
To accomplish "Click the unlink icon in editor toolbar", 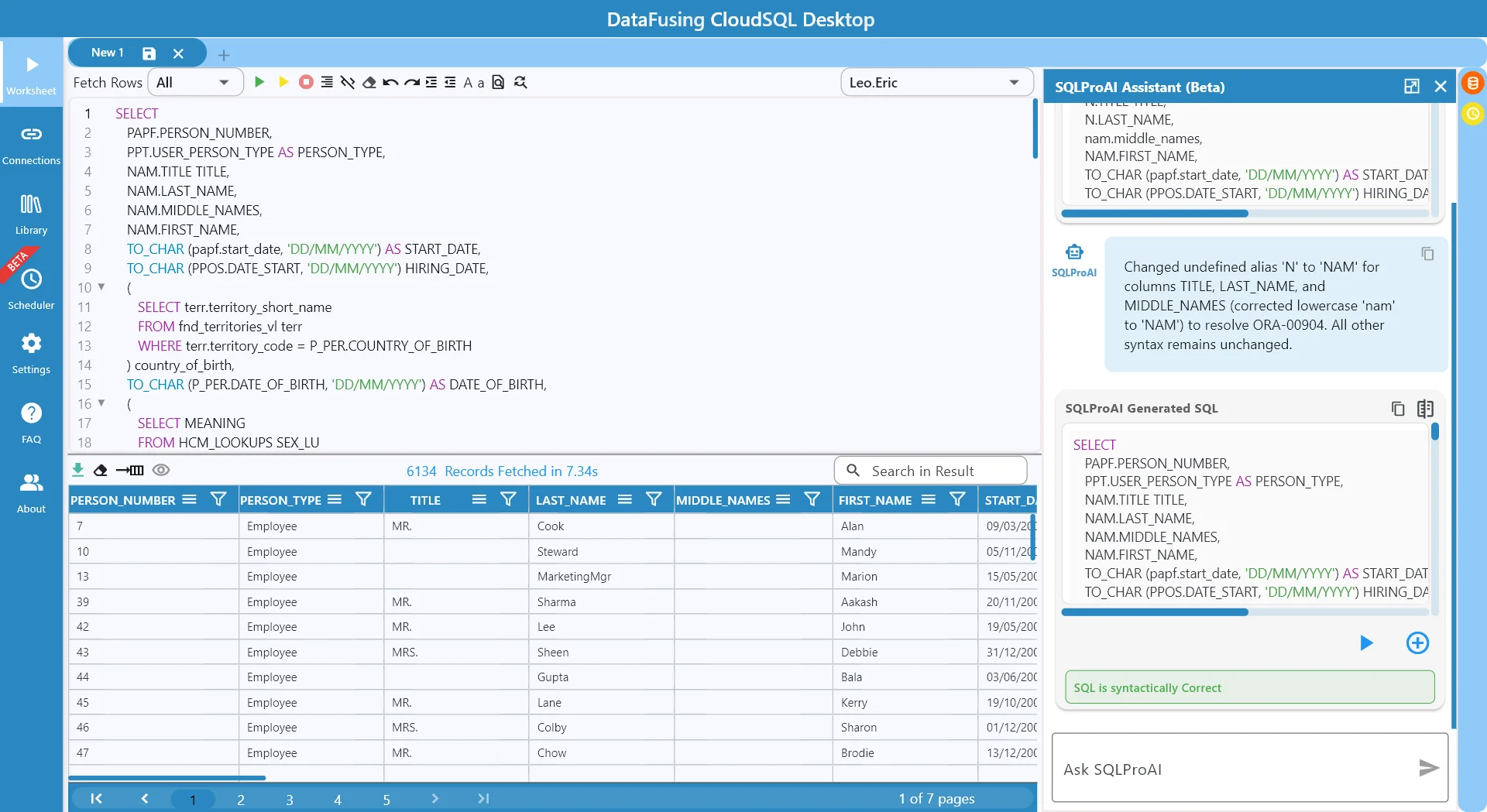I will pyautogui.click(x=348, y=82).
